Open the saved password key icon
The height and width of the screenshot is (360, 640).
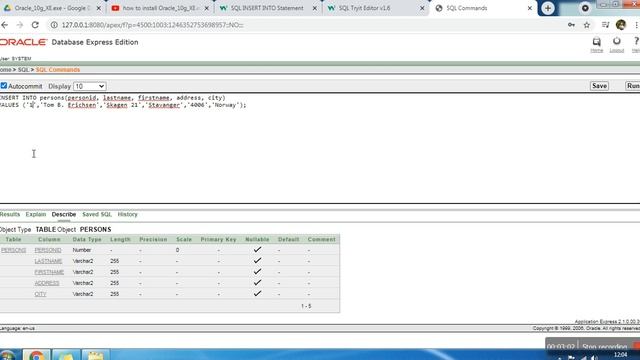point(571,25)
